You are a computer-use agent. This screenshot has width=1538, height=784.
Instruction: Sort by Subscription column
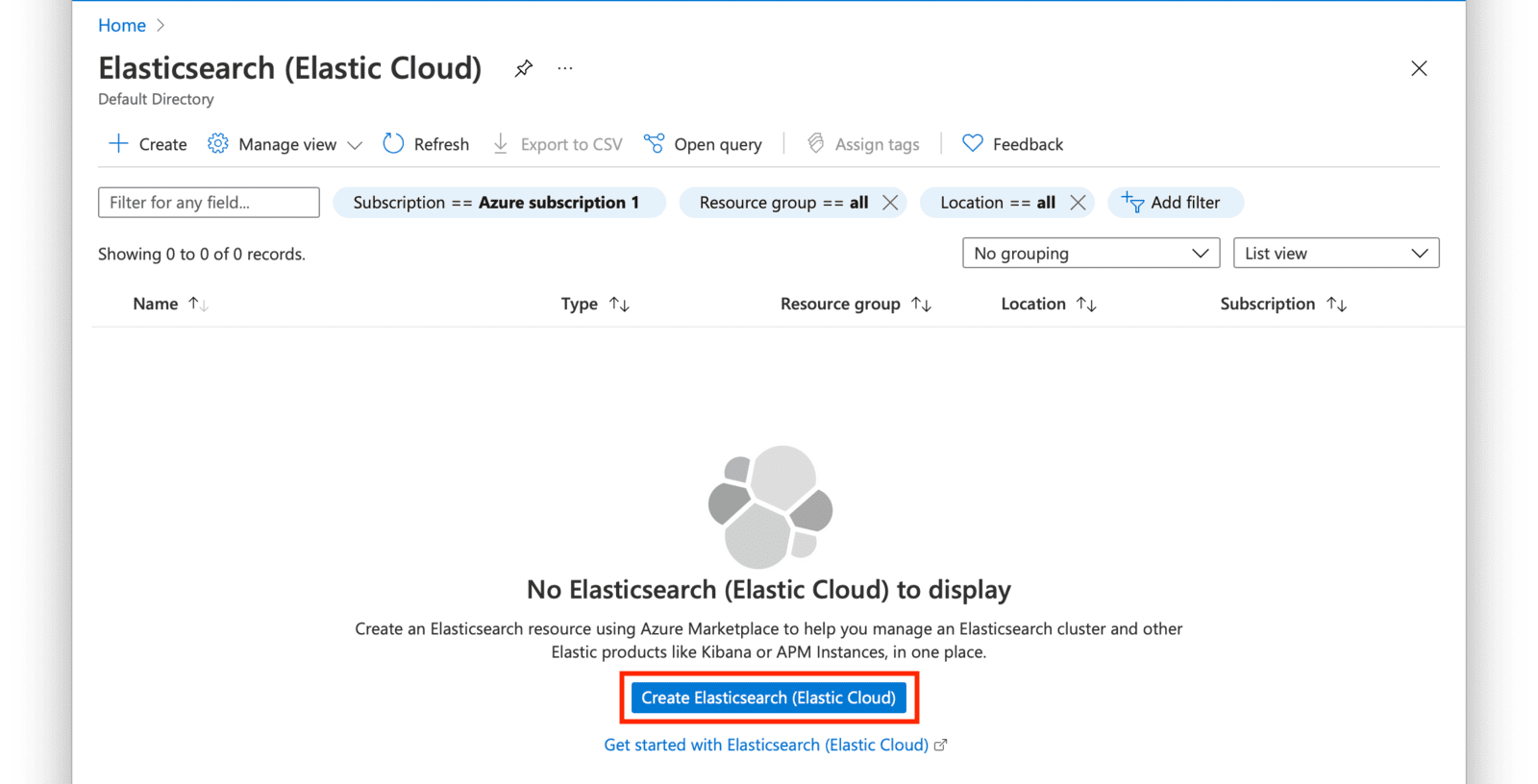point(1283,304)
